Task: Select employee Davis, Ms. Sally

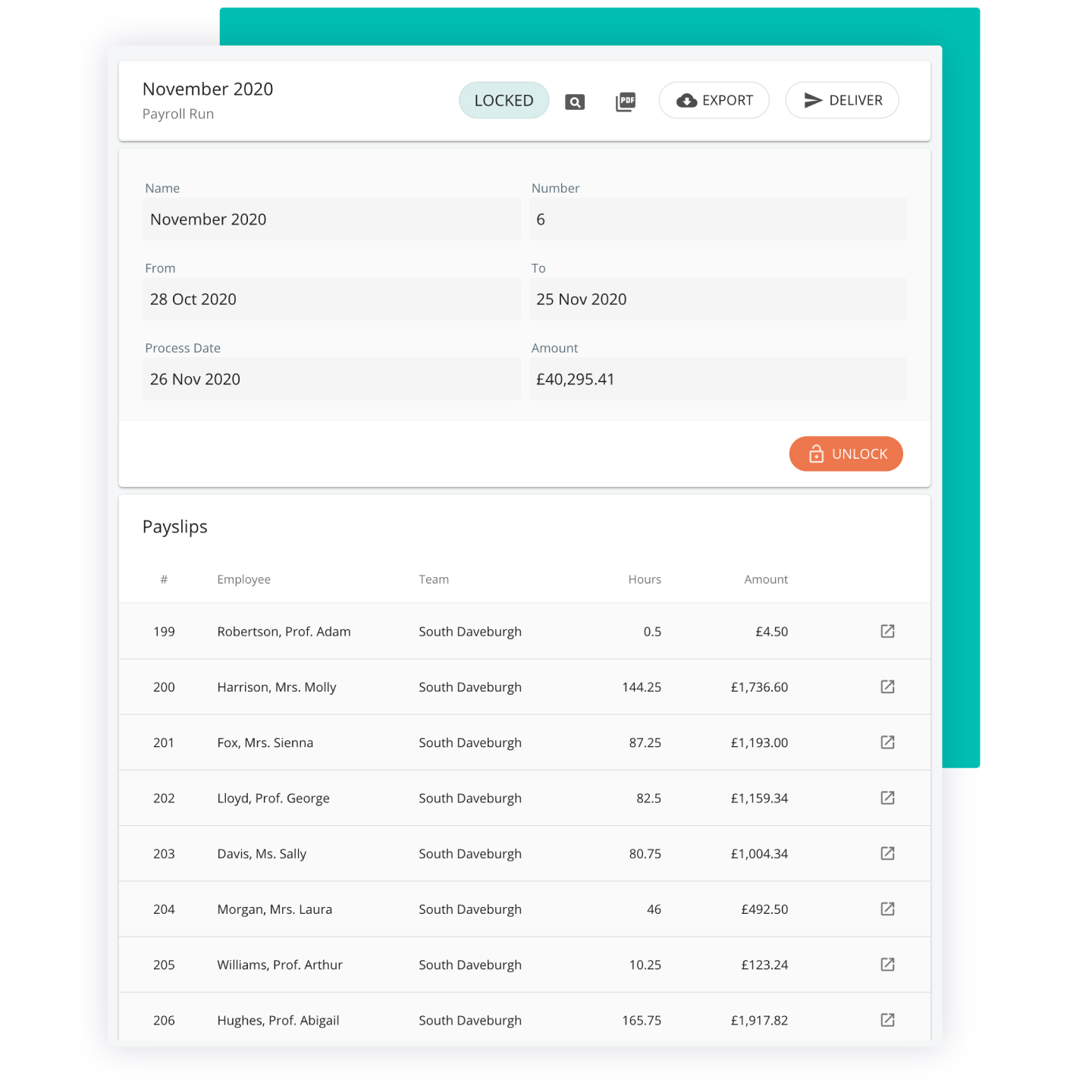Action: tap(262, 854)
